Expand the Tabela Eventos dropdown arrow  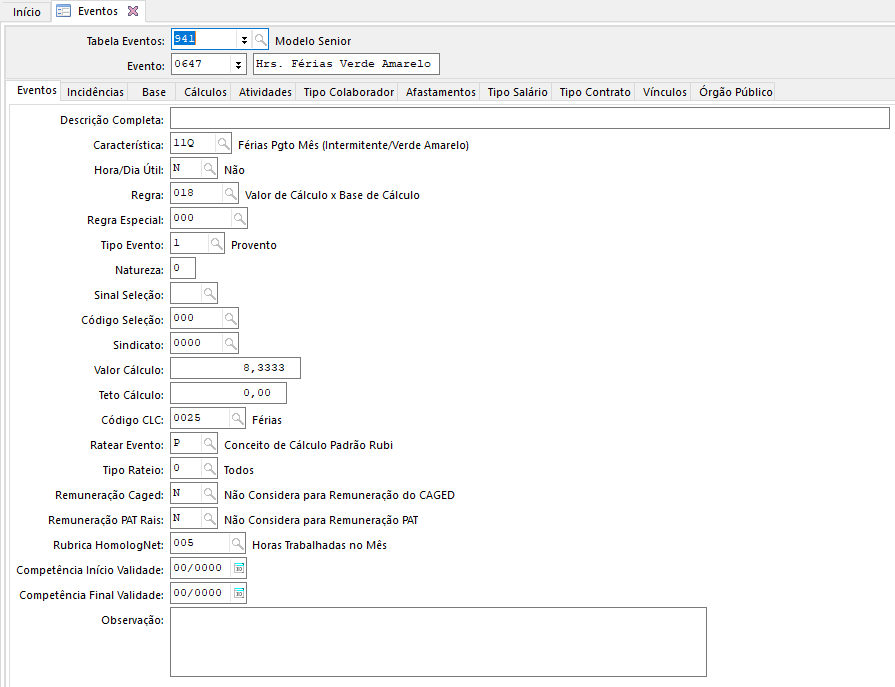click(244, 40)
